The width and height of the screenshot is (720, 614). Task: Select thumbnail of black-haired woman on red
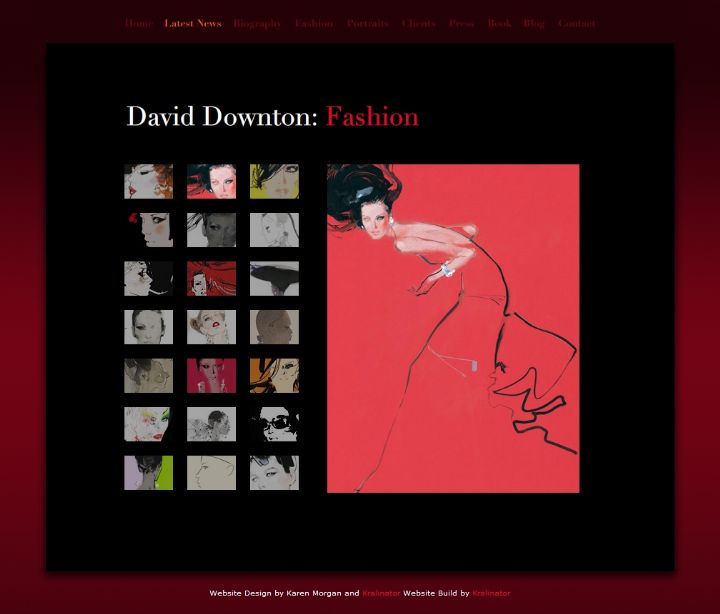(211, 181)
